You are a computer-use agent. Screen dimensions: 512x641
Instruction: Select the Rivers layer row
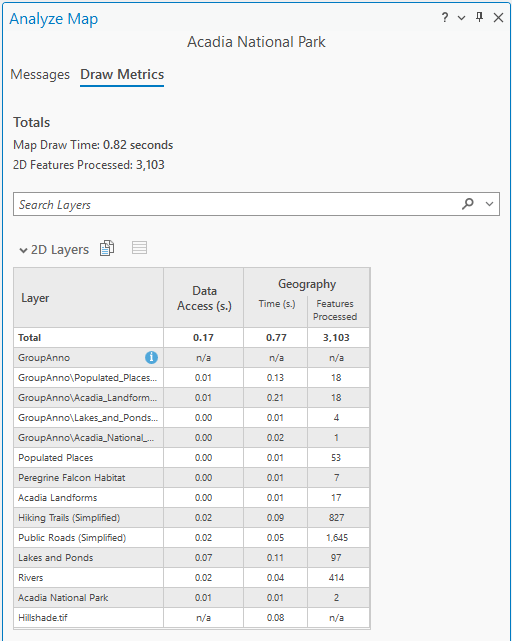click(x=192, y=578)
